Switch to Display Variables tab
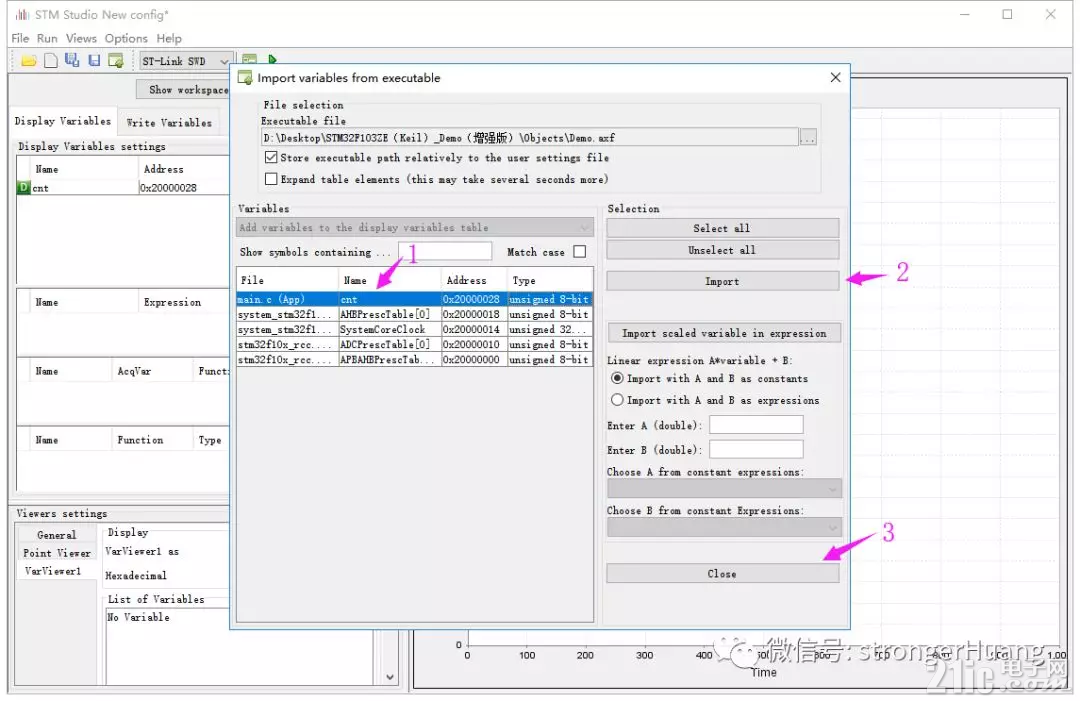This screenshot has width=1080, height=701. click(63, 121)
